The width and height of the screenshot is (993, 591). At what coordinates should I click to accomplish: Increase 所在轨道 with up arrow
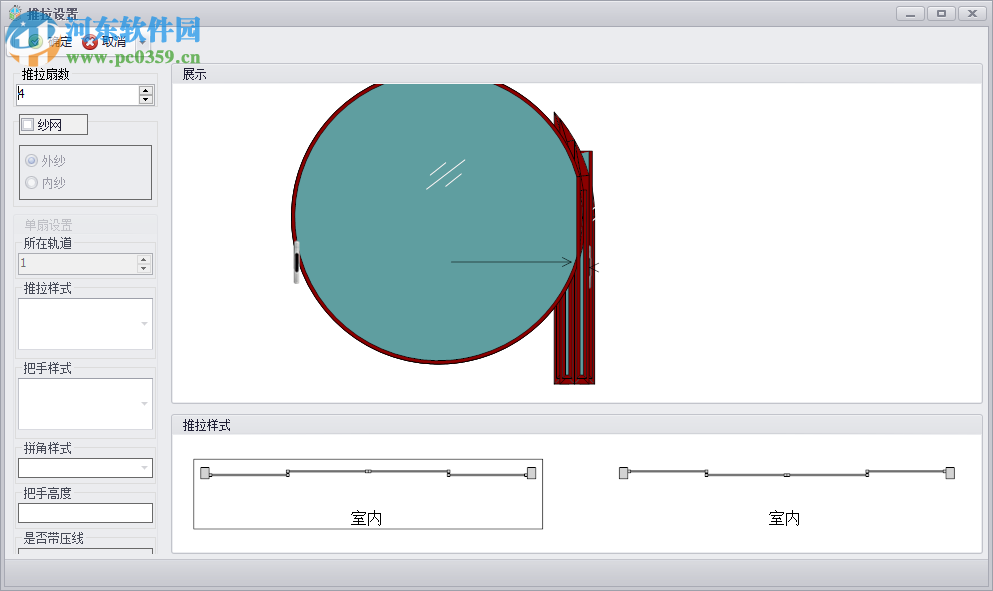[144, 259]
